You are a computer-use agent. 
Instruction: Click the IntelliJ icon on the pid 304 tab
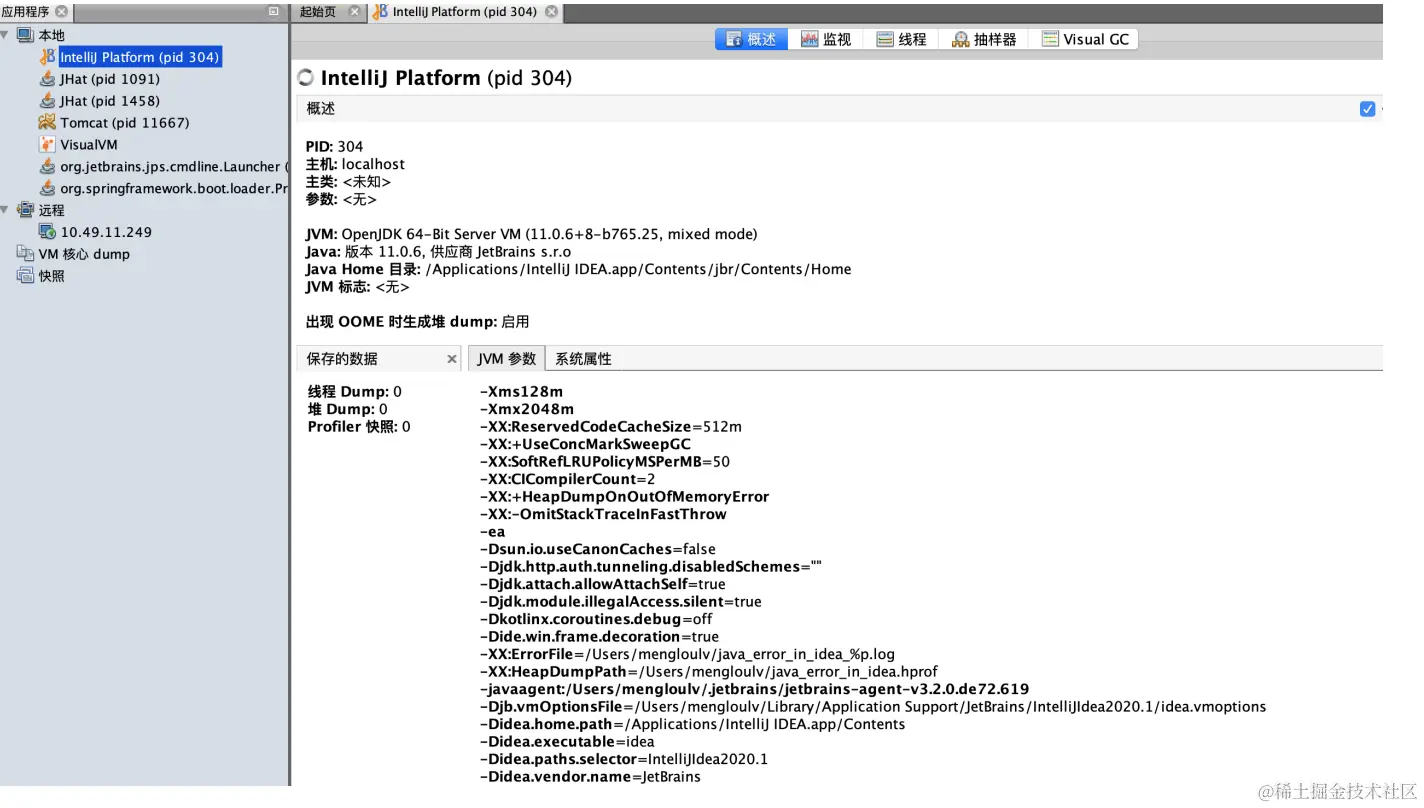coord(380,12)
